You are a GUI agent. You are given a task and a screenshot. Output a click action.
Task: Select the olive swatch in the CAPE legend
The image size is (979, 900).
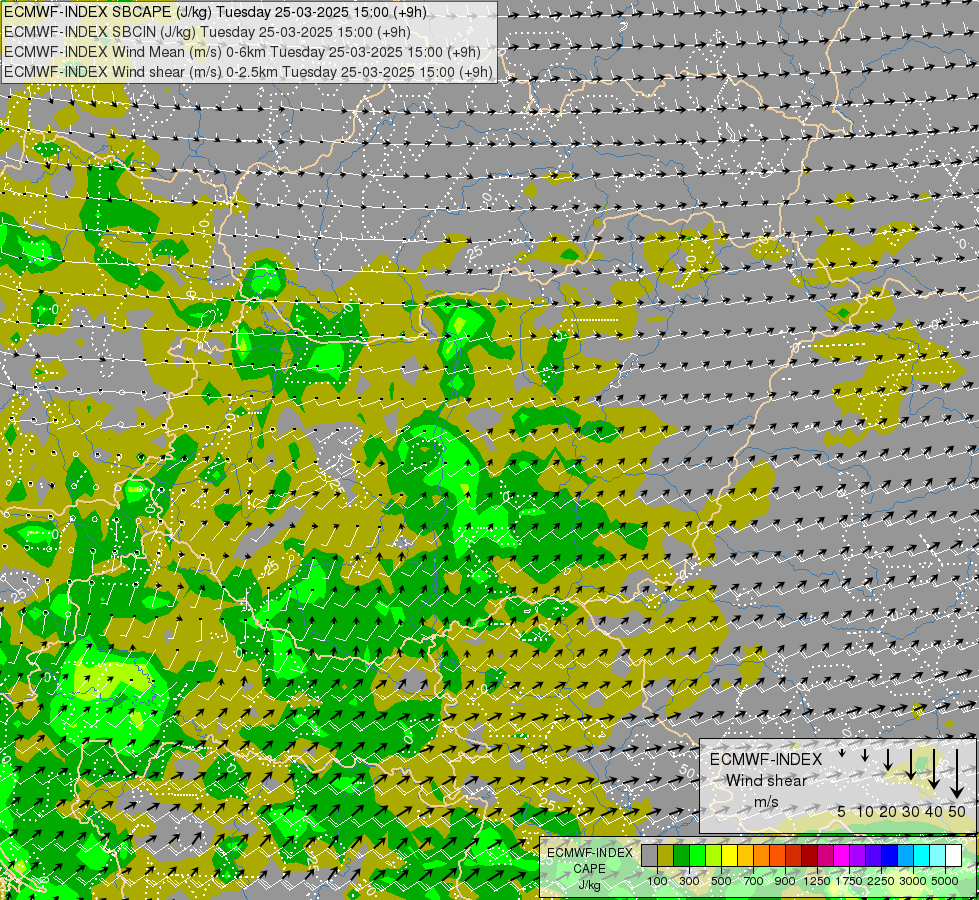[666, 855]
